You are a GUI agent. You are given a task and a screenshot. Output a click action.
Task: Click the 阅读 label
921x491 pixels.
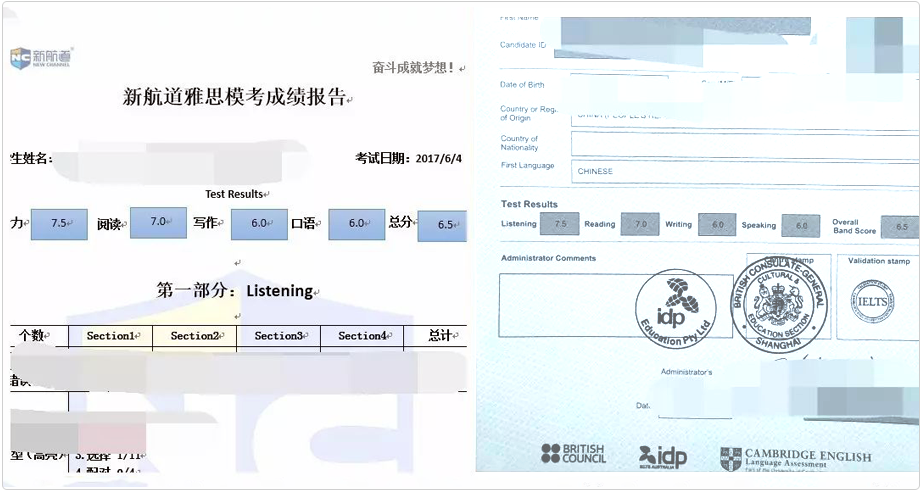[109, 224]
